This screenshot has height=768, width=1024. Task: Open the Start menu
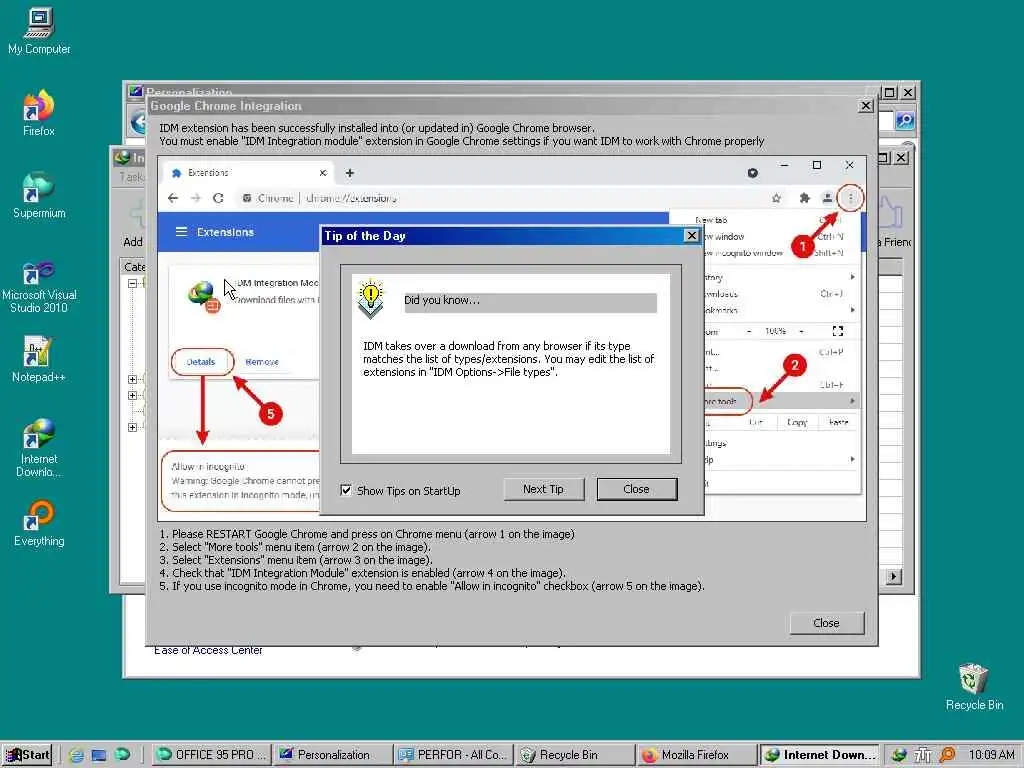point(27,755)
